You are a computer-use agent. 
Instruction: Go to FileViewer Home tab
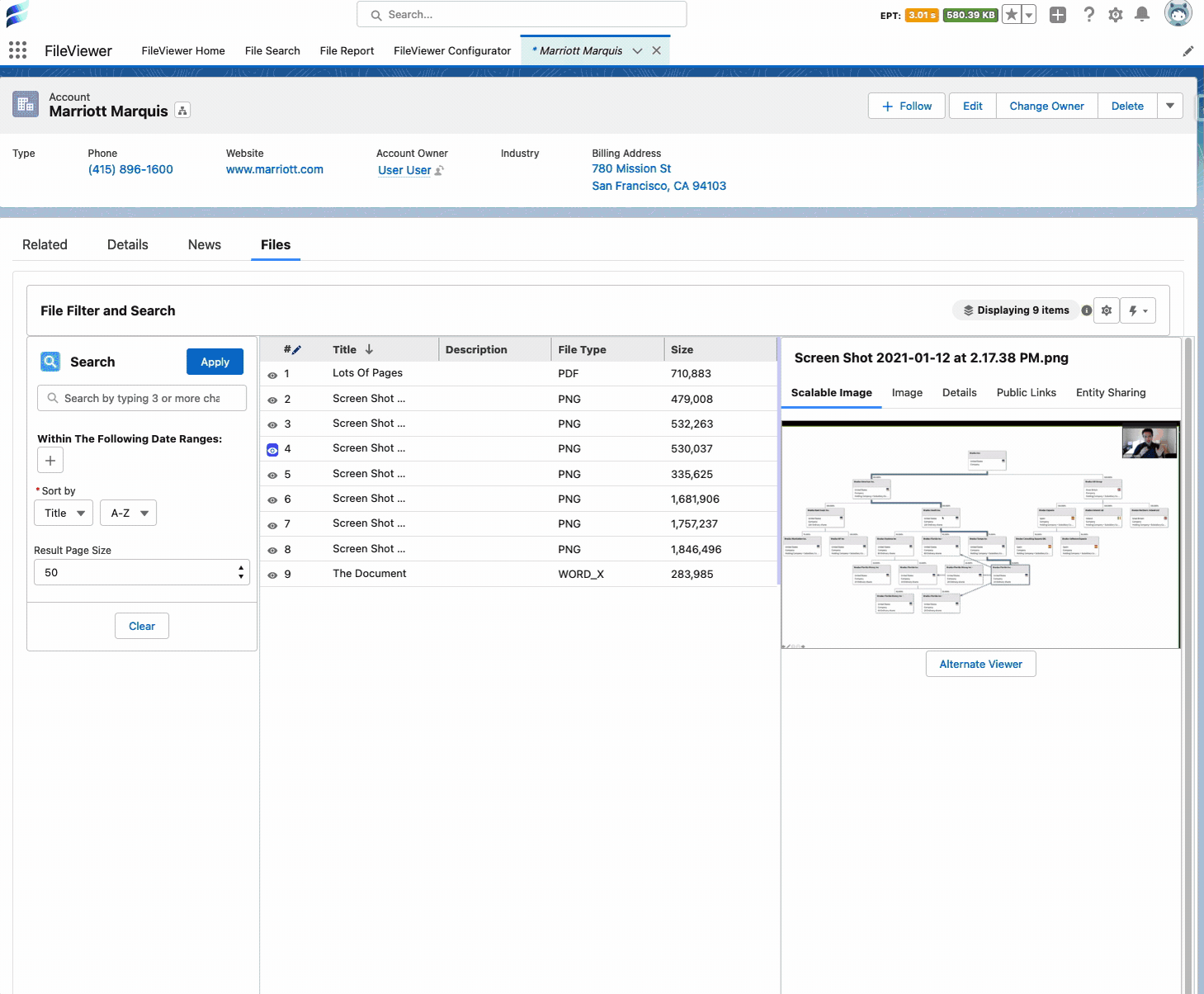(x=183, y=51)
